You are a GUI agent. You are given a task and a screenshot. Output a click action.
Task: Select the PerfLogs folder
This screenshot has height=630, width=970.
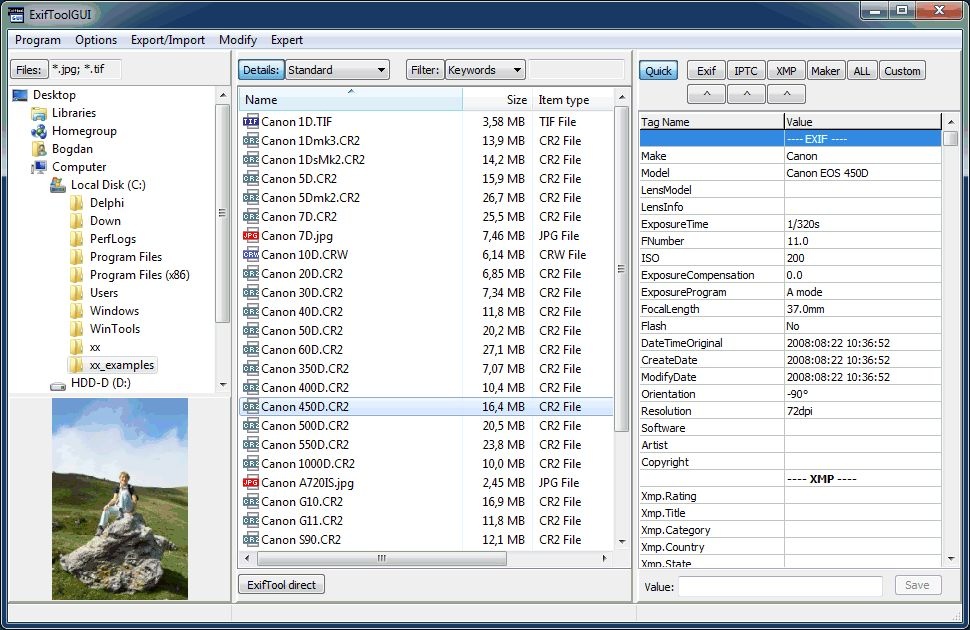point(113,239)
